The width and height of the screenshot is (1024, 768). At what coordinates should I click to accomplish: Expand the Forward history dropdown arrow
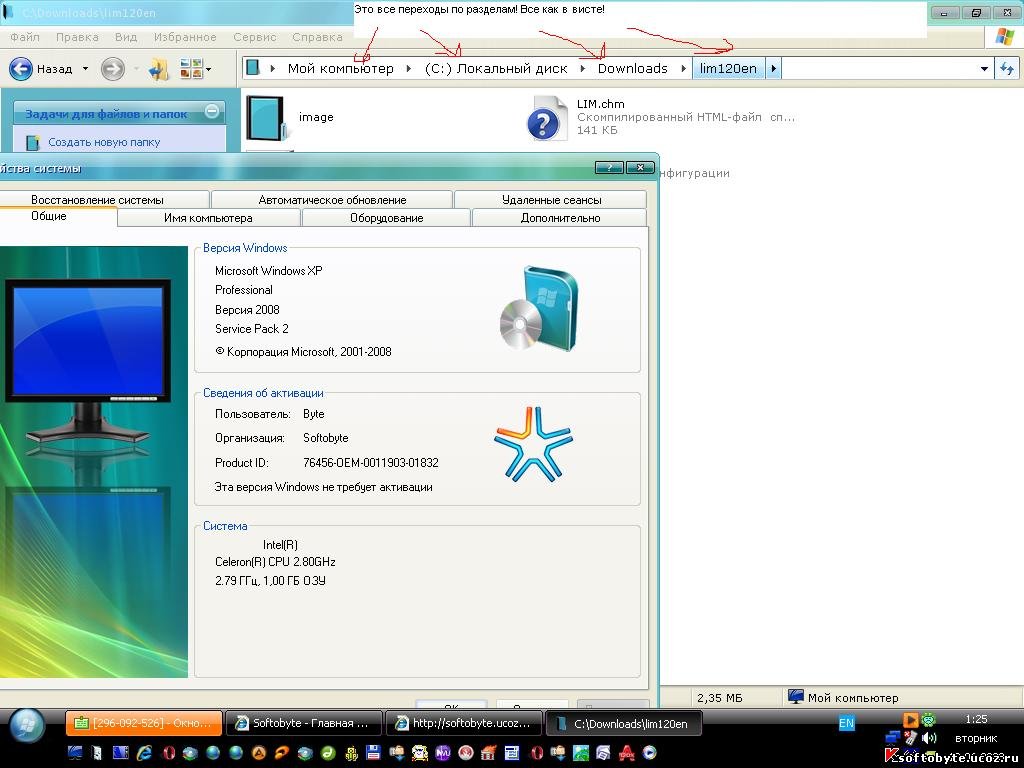[136, 69]
